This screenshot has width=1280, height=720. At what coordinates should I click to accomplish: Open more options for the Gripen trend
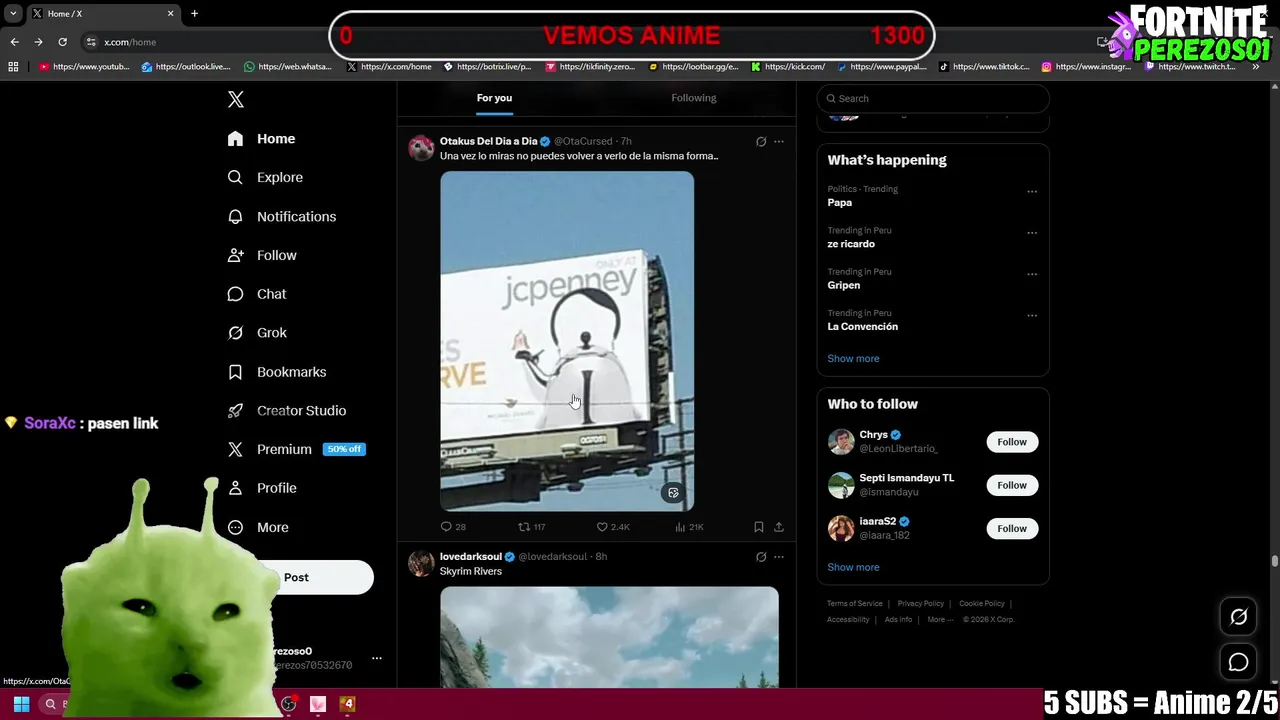pyautogui.click(x=1032, y=274)
